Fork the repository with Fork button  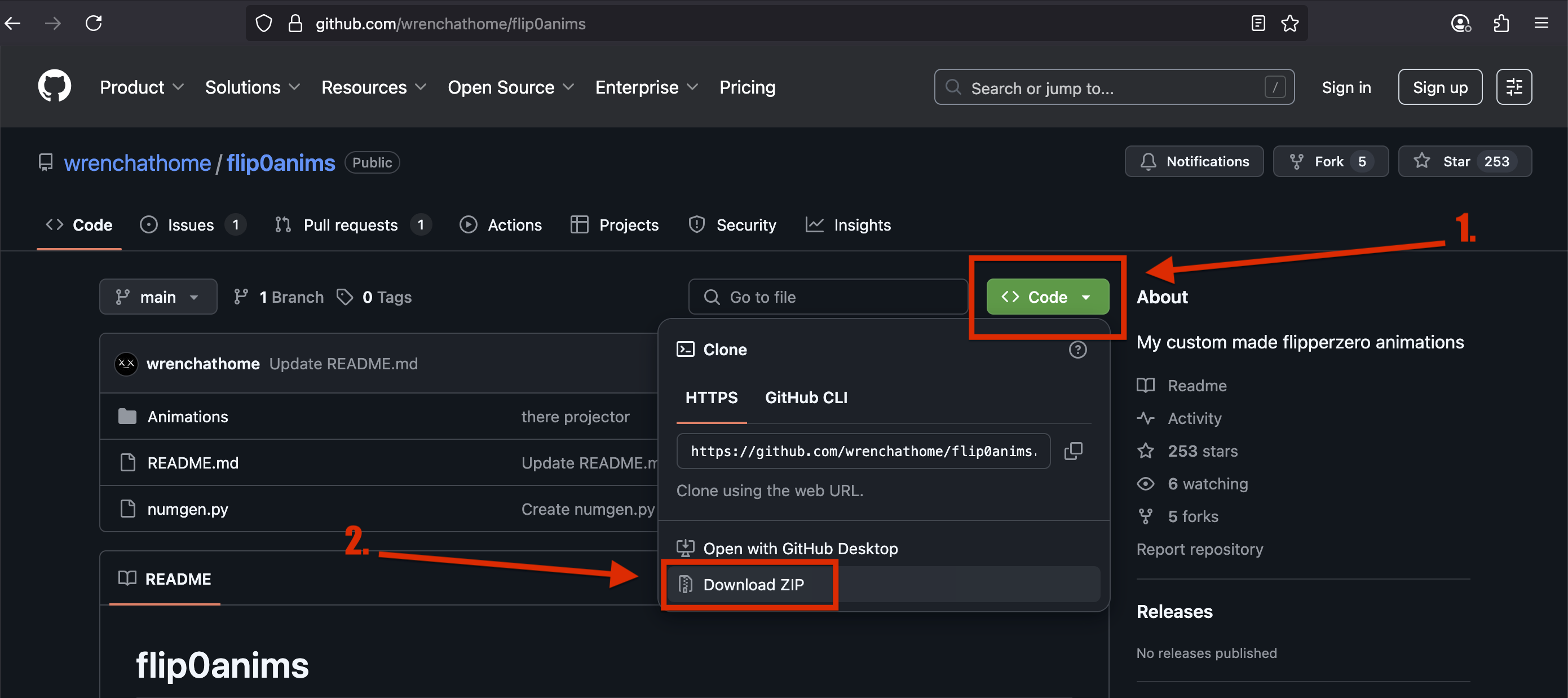pos(1331,161)
